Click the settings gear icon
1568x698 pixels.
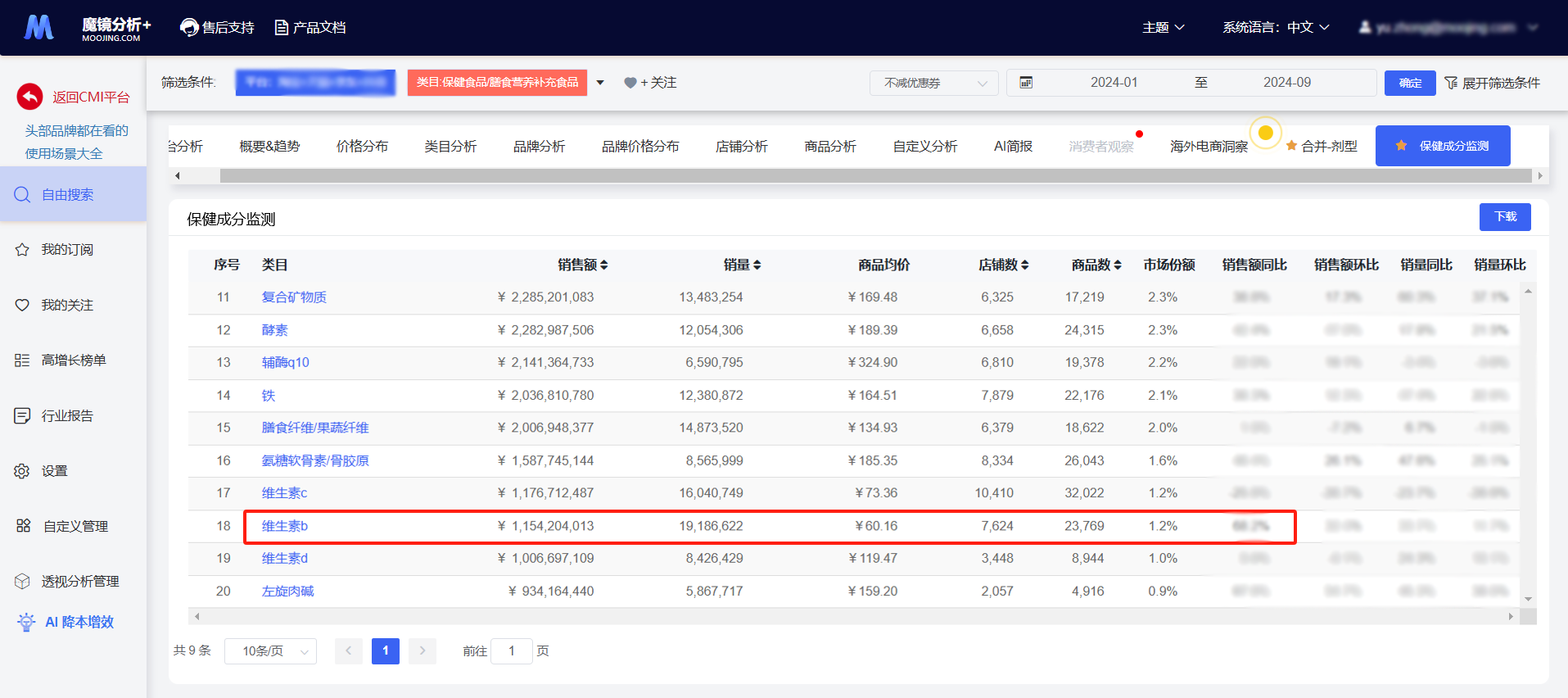click(22, 471)
